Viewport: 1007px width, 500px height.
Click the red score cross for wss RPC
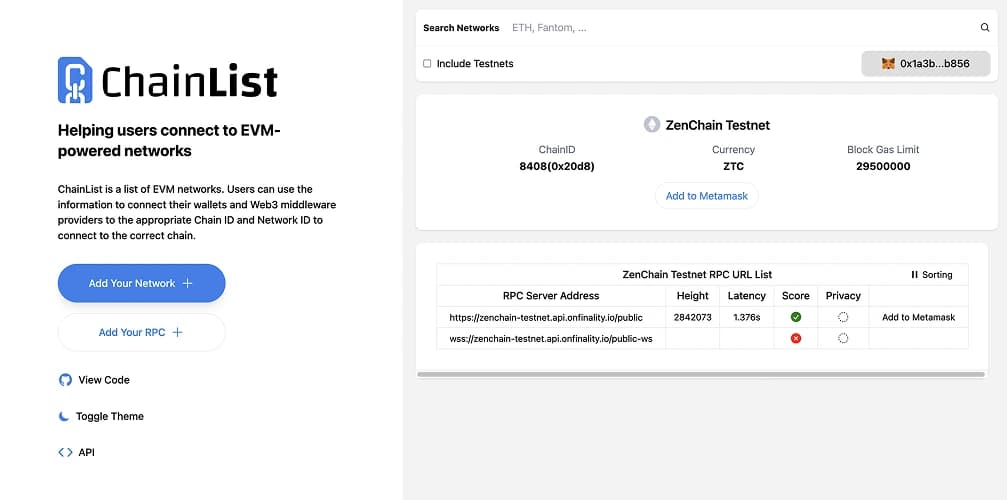[x=796, y=338]
